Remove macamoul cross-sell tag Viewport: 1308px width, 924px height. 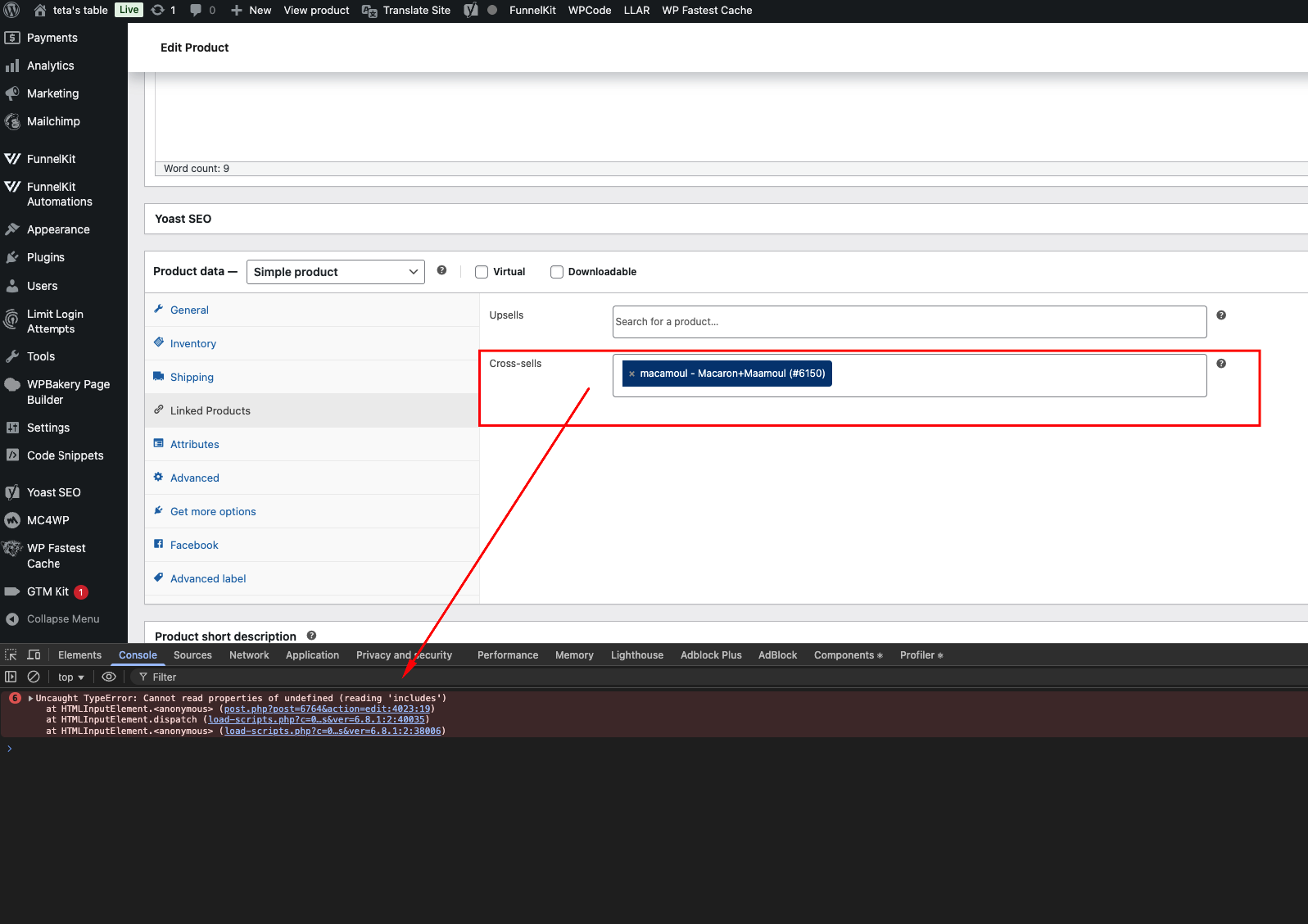pyautogui.click(x=631, y=374)
